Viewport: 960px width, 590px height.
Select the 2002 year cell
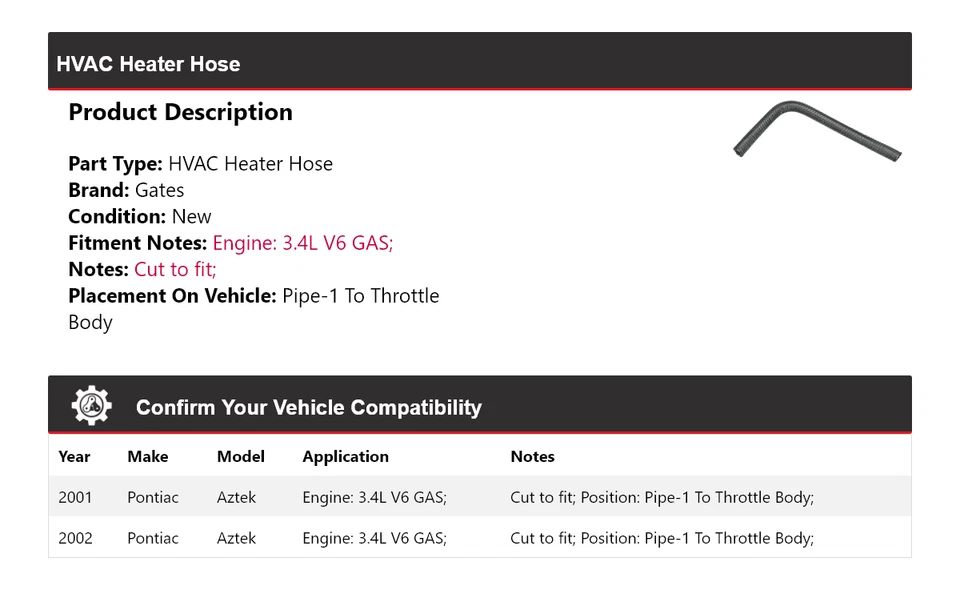tap(75, 538)
